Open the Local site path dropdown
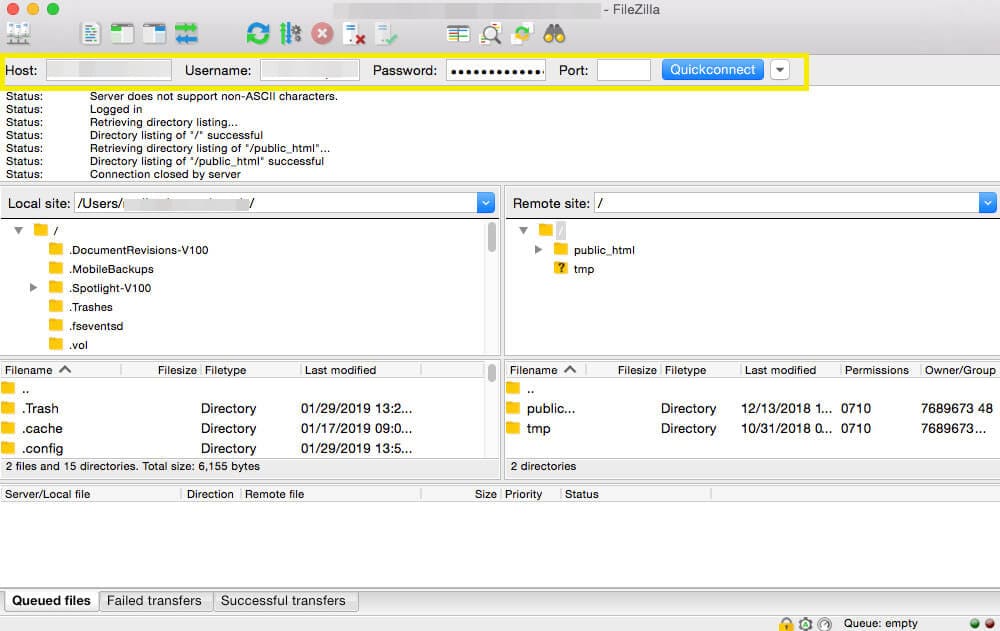 [486, 203]
